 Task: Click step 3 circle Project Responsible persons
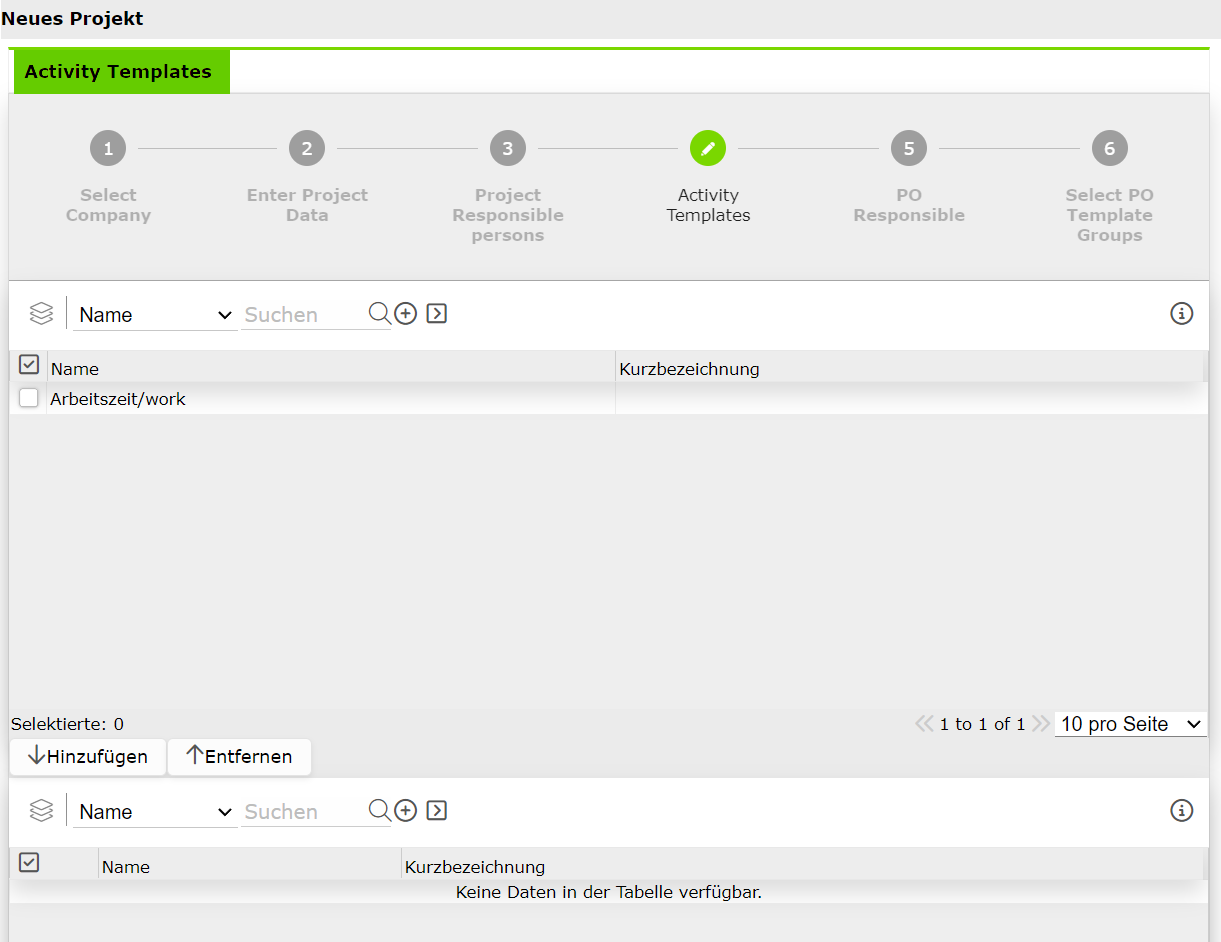(x=508, y=149)
